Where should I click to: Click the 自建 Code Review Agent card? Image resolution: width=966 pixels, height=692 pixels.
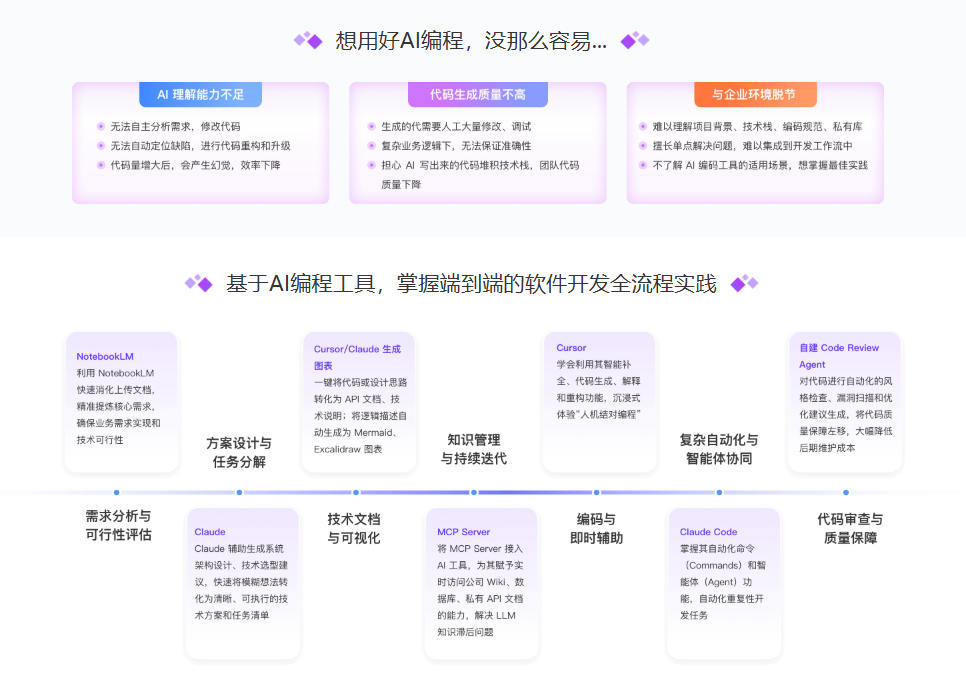pos(845,400)
